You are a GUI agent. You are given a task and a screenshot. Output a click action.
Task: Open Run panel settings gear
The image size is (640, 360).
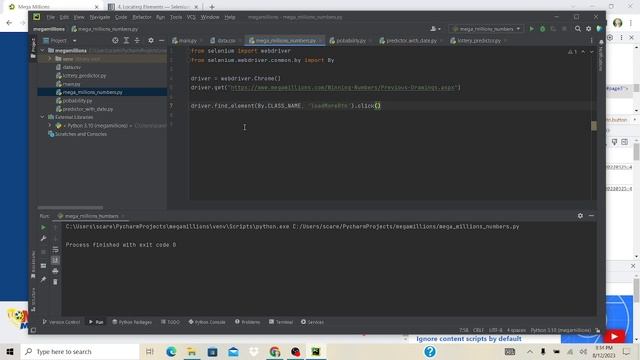(x=580, y=216)
